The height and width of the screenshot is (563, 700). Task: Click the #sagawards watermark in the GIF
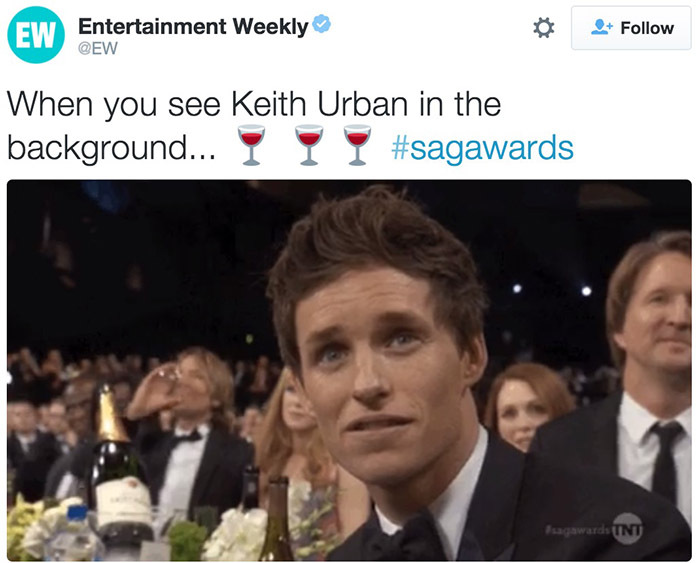[577, 529]
